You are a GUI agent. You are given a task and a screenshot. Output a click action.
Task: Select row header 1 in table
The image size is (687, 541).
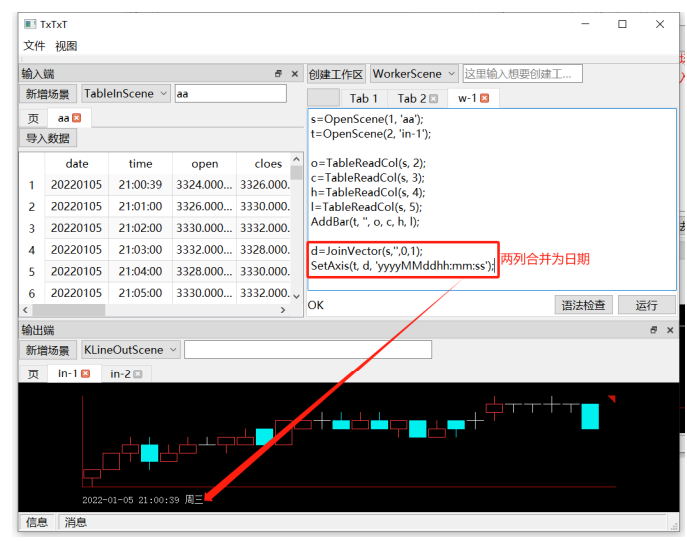(32, 185)
